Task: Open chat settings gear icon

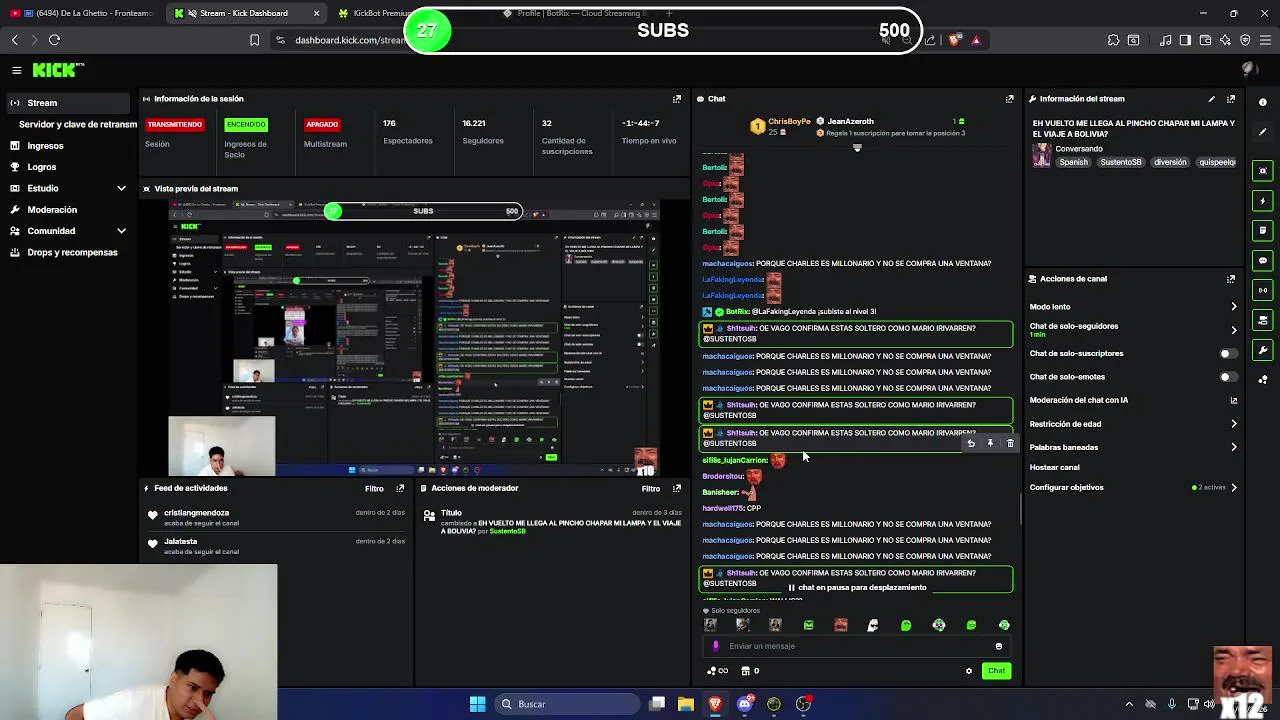Action: (x=968, y=671)
